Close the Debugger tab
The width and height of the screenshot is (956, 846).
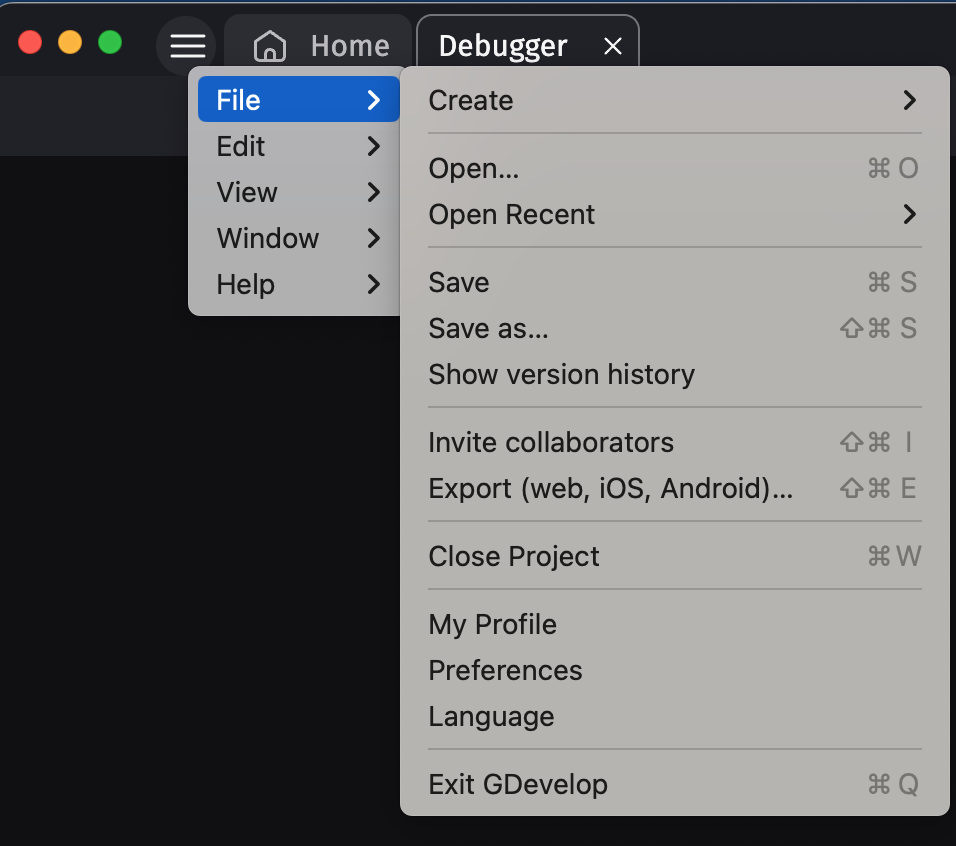pyautogui.click(x=613, y=45)
